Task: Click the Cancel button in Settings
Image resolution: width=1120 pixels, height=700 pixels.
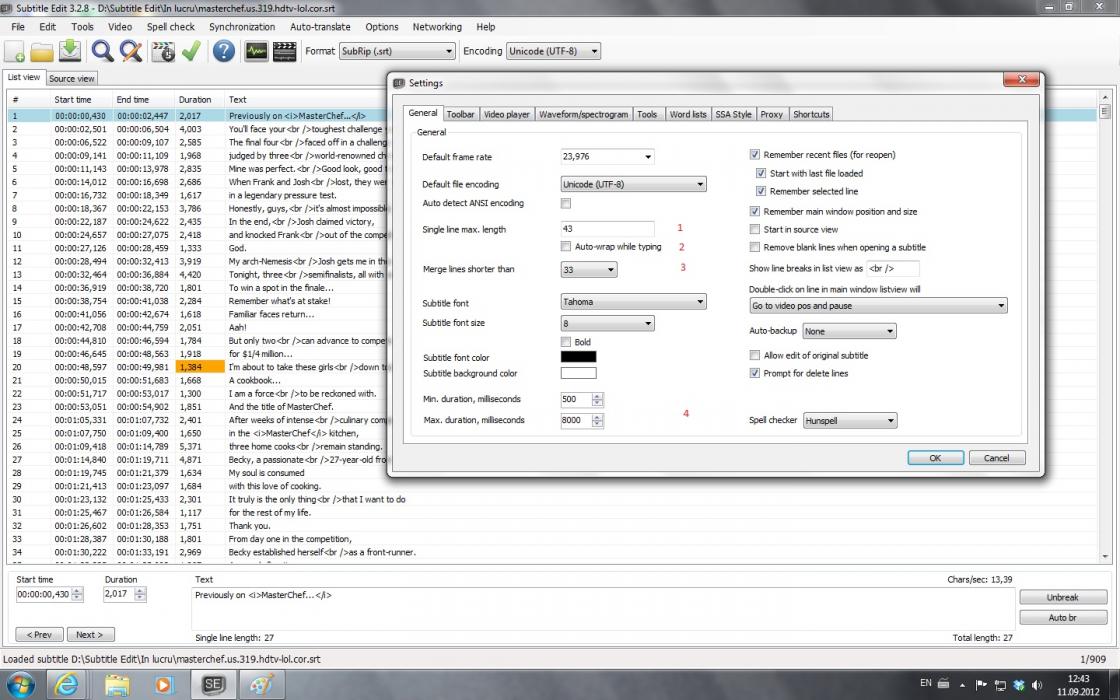Action: click(x=996, y=458)
